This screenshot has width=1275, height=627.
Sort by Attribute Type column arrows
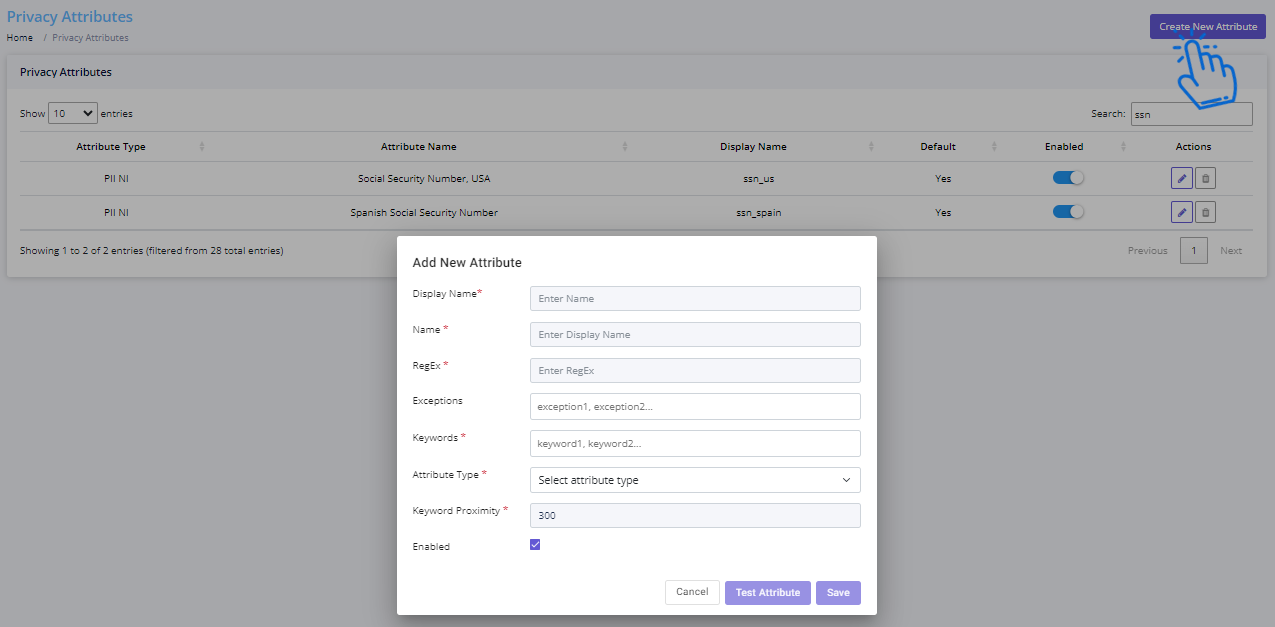coord(202,147)
